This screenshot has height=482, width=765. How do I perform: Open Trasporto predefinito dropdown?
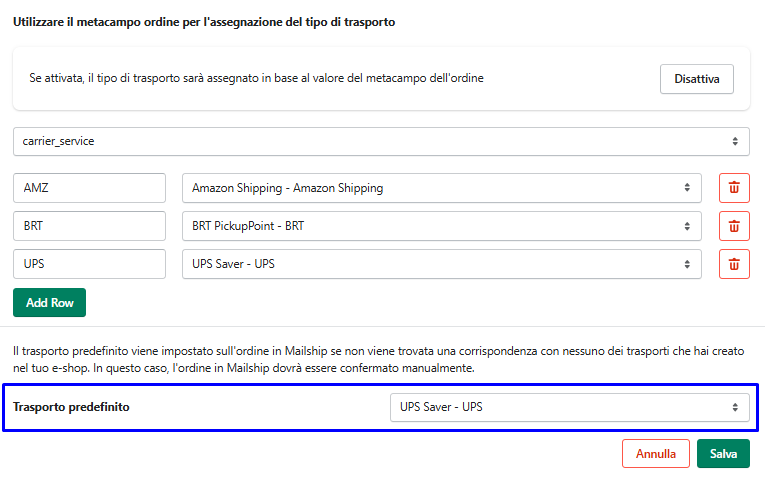569,407
